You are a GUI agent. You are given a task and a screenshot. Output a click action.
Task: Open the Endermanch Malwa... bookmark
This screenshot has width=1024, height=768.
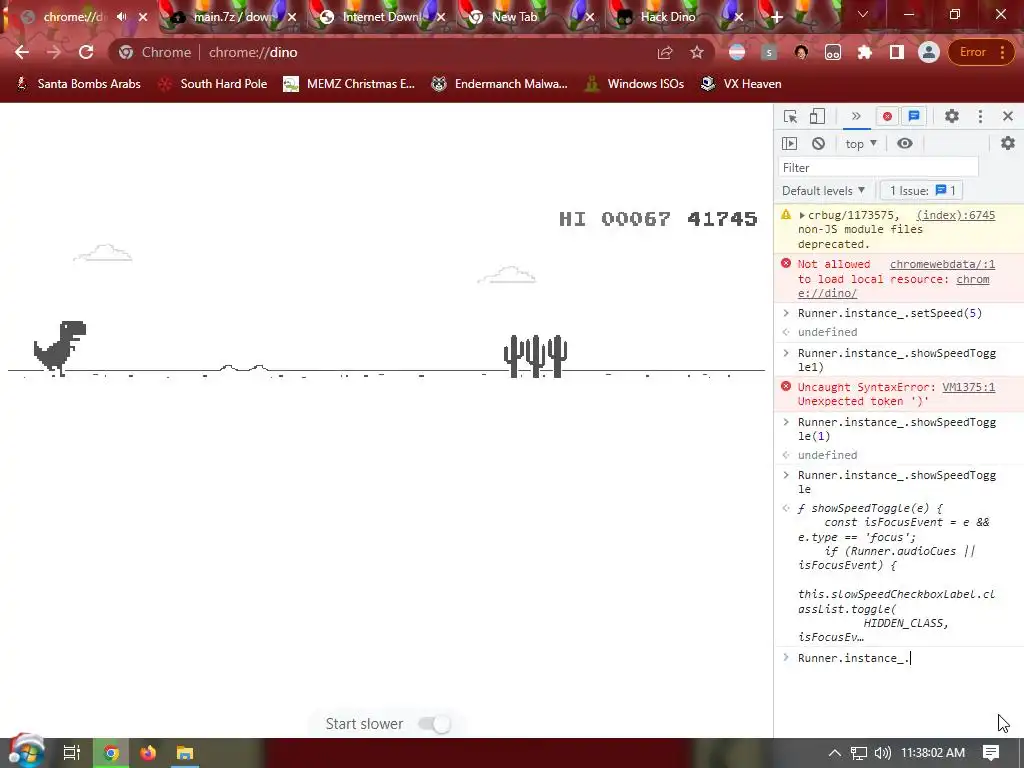[500, 84]
